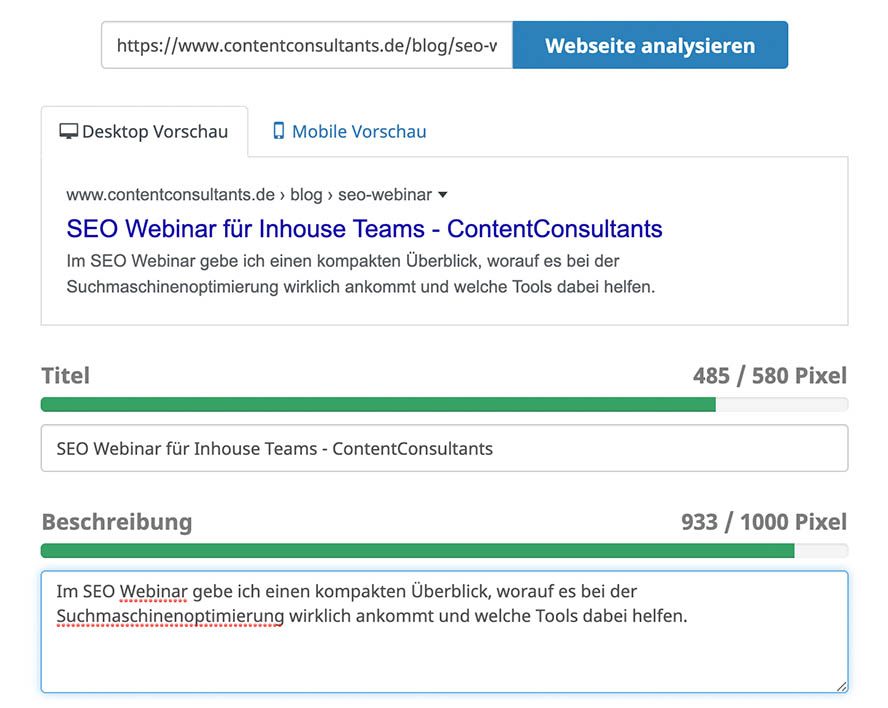
Task: Click the textarea resize handle corner
Action: point(841,686)
